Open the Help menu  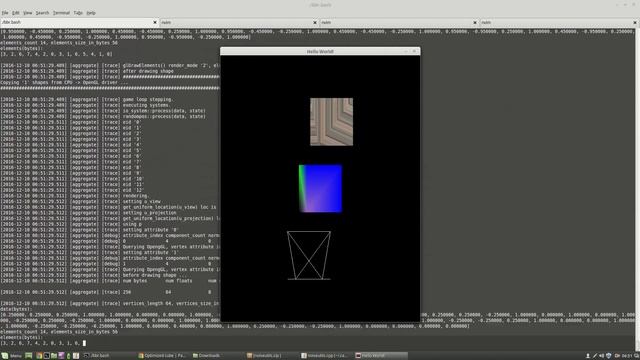tap(91, 13)
